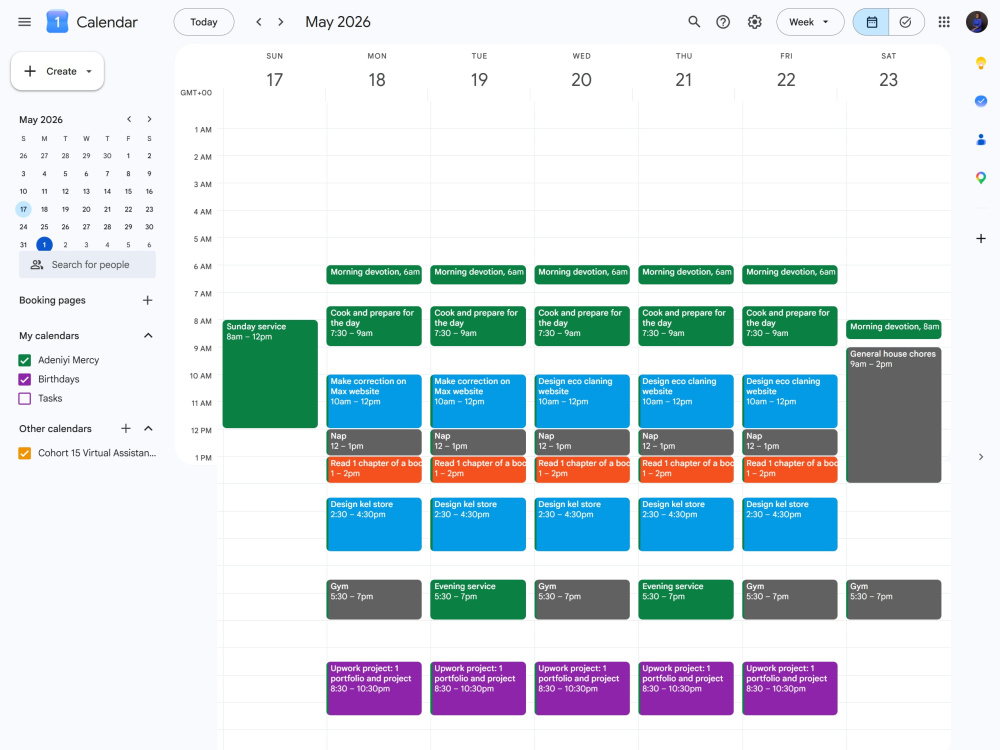This screenshot has height=750, width=1000.
Task: Open Thursday's Nap event
Action: (686, 441)
